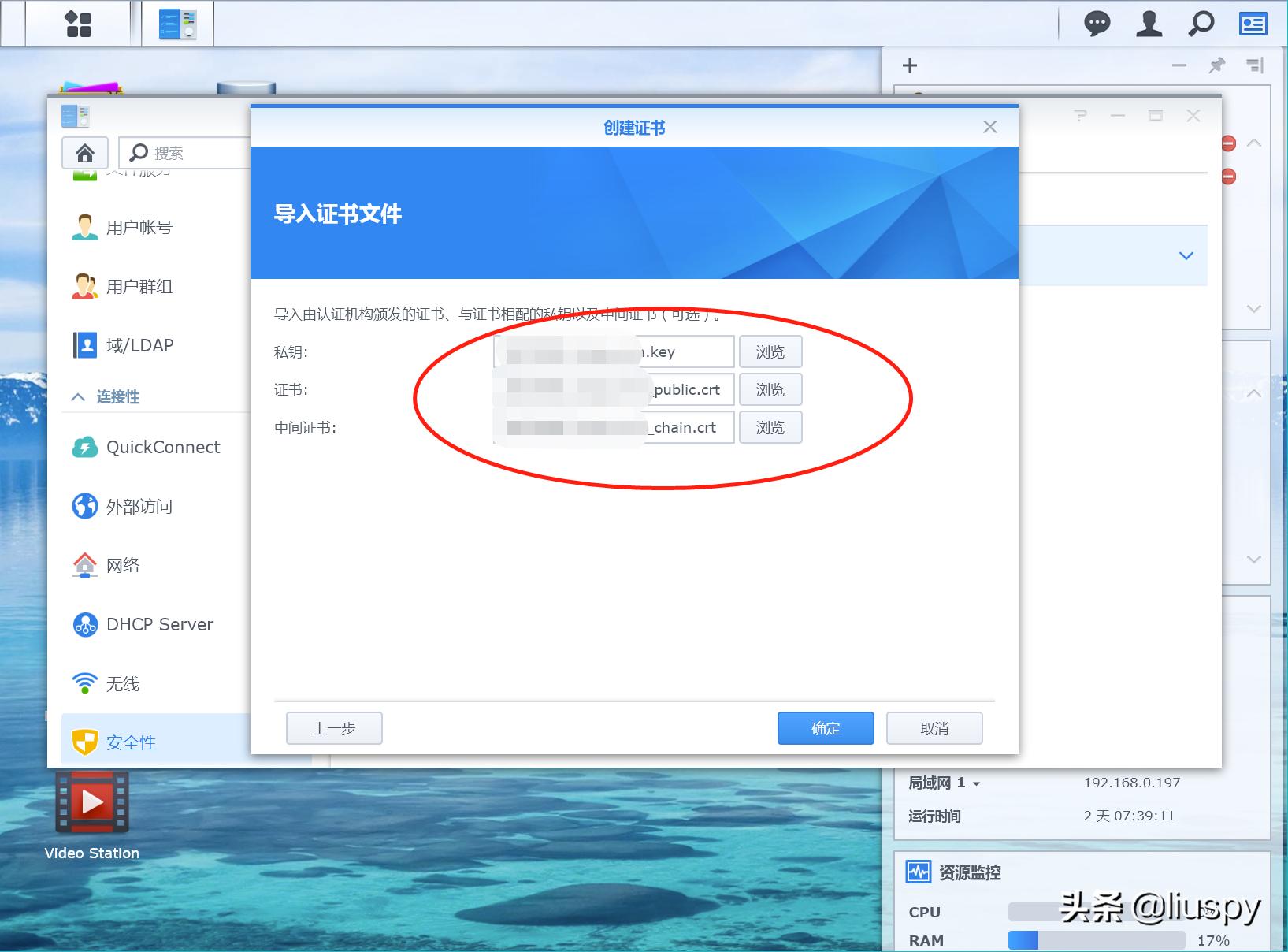
Task: Open the notifications chat icon
Action: [1097, 24]
